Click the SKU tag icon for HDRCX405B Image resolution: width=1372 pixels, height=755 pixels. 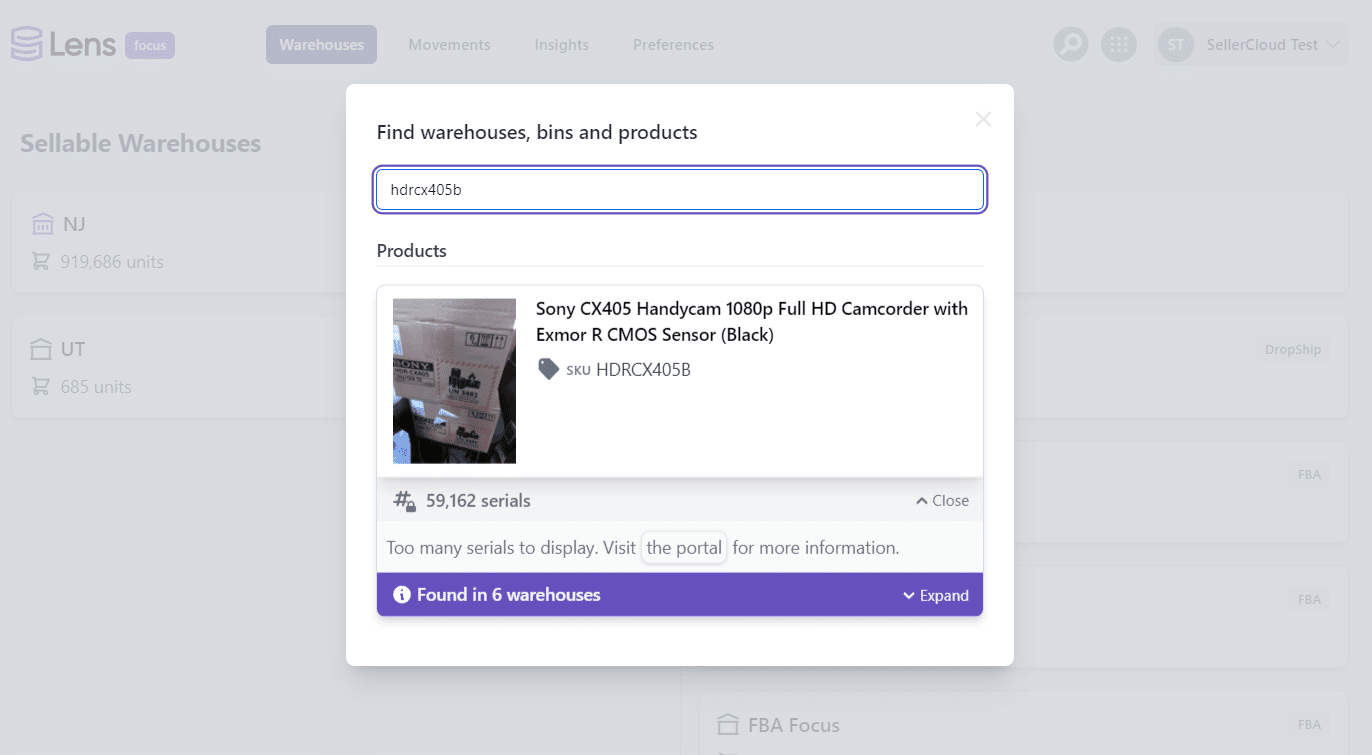tap(548, 368)
